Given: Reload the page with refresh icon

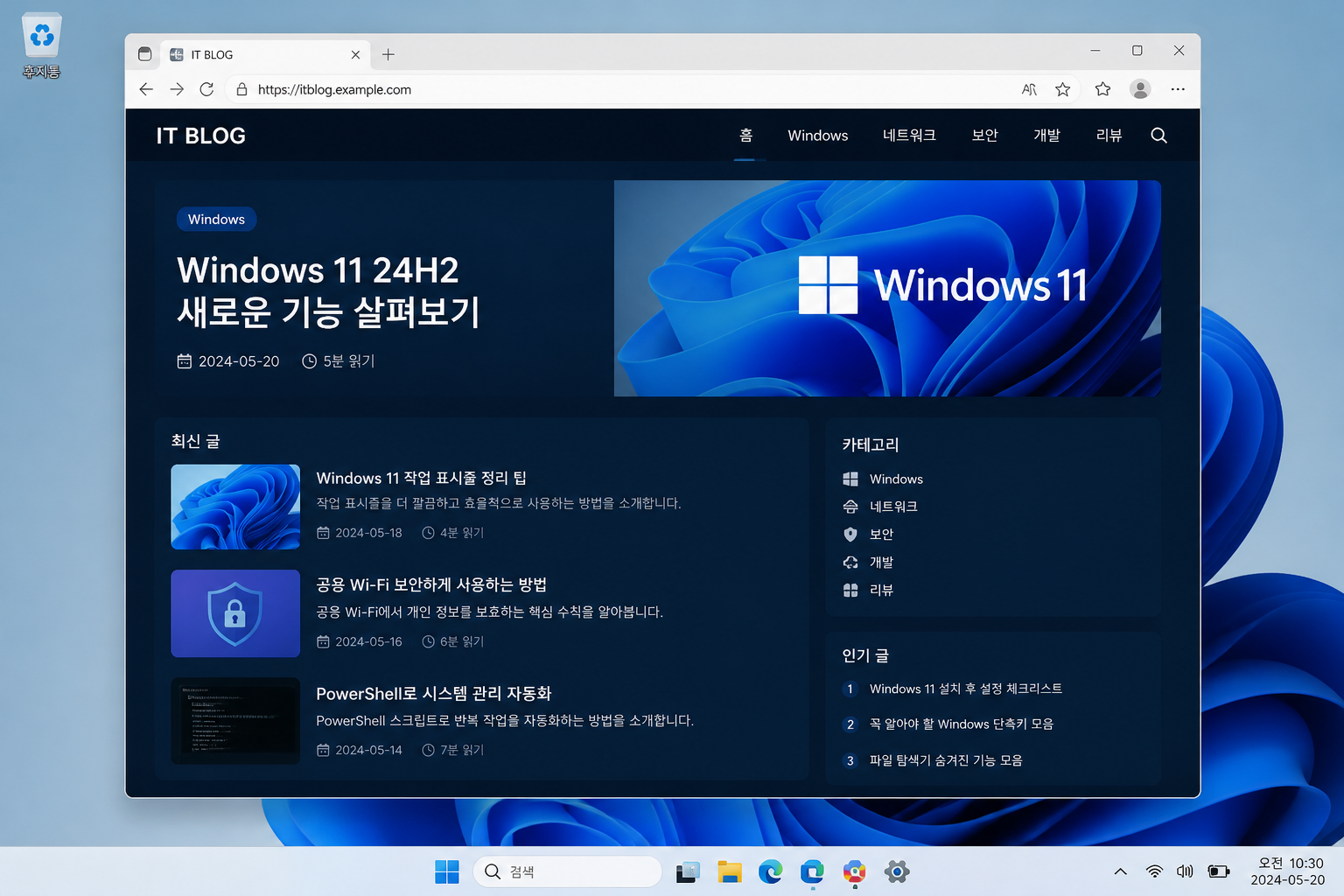Looking at the screenshot, I should click(206, 89).
